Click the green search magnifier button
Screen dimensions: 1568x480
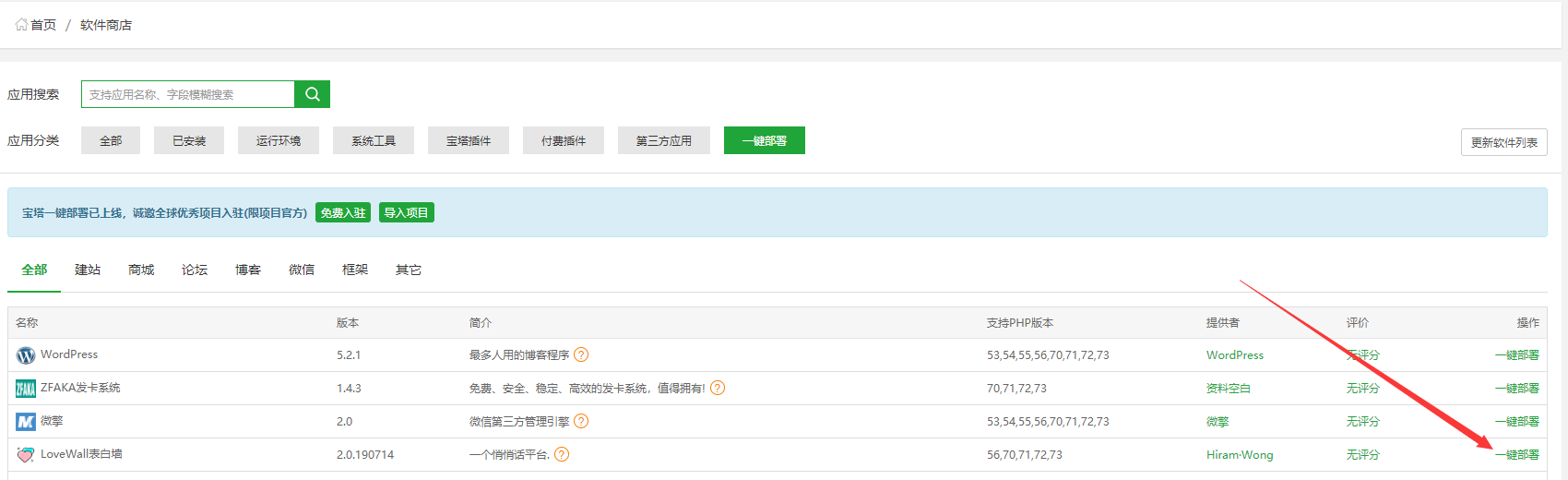tap(312, 94)
